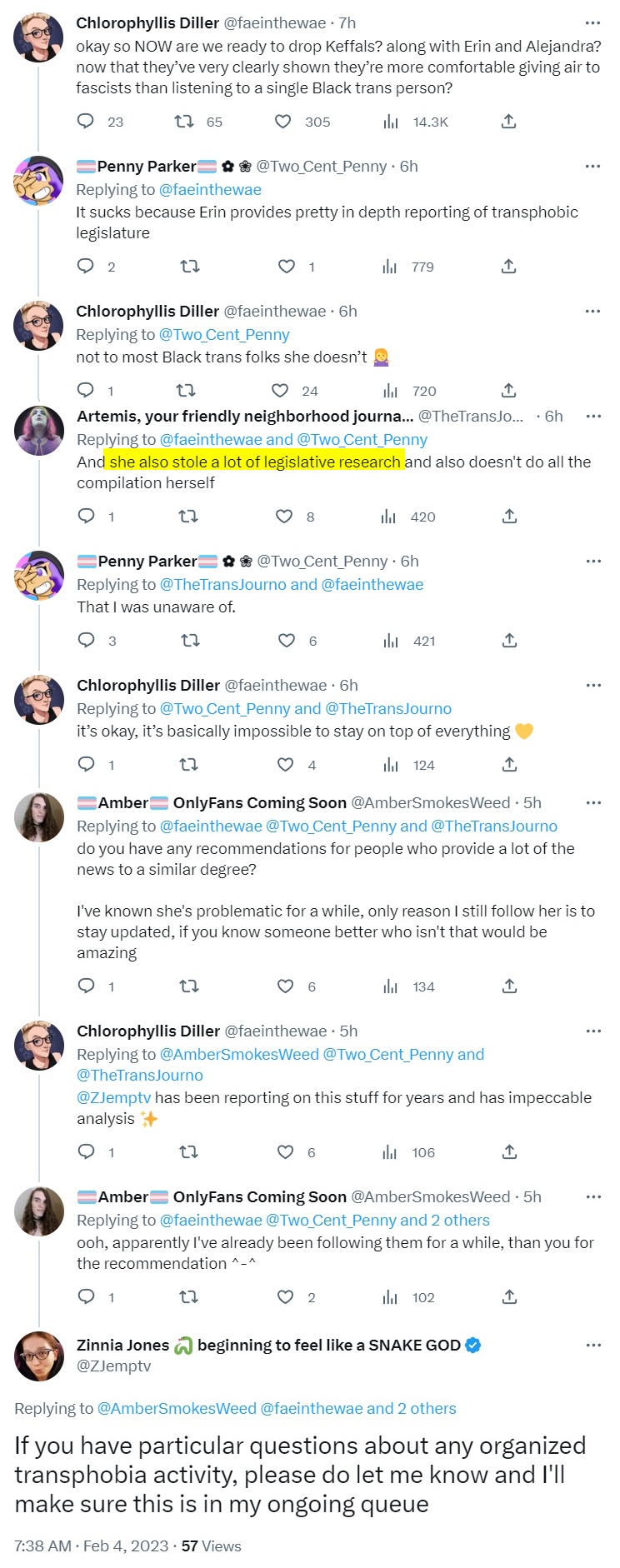Retweet Amber's tweet asking for recommendations
Viewport: 620px width, 1568px height.
(x=189, y=986)
